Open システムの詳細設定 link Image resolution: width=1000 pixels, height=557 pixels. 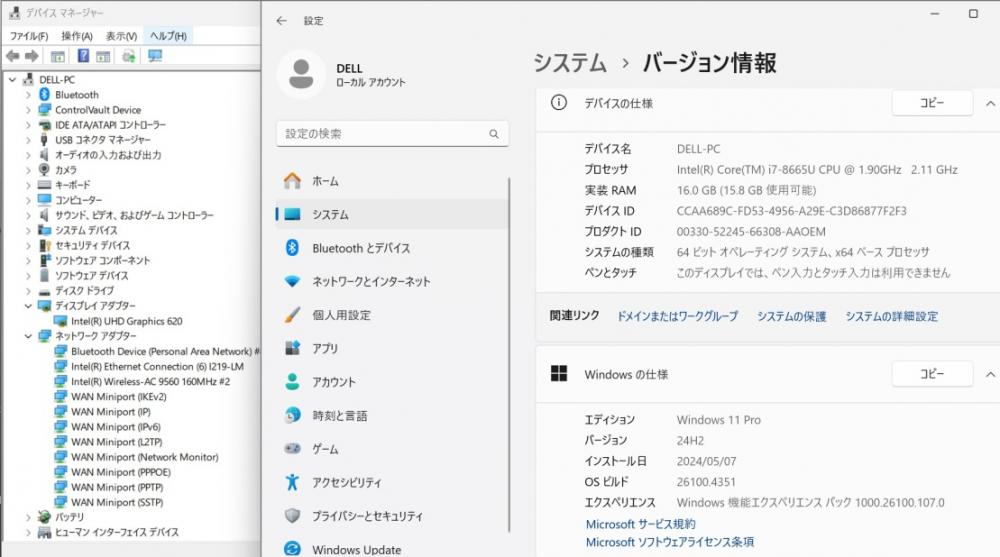point(892,316)
